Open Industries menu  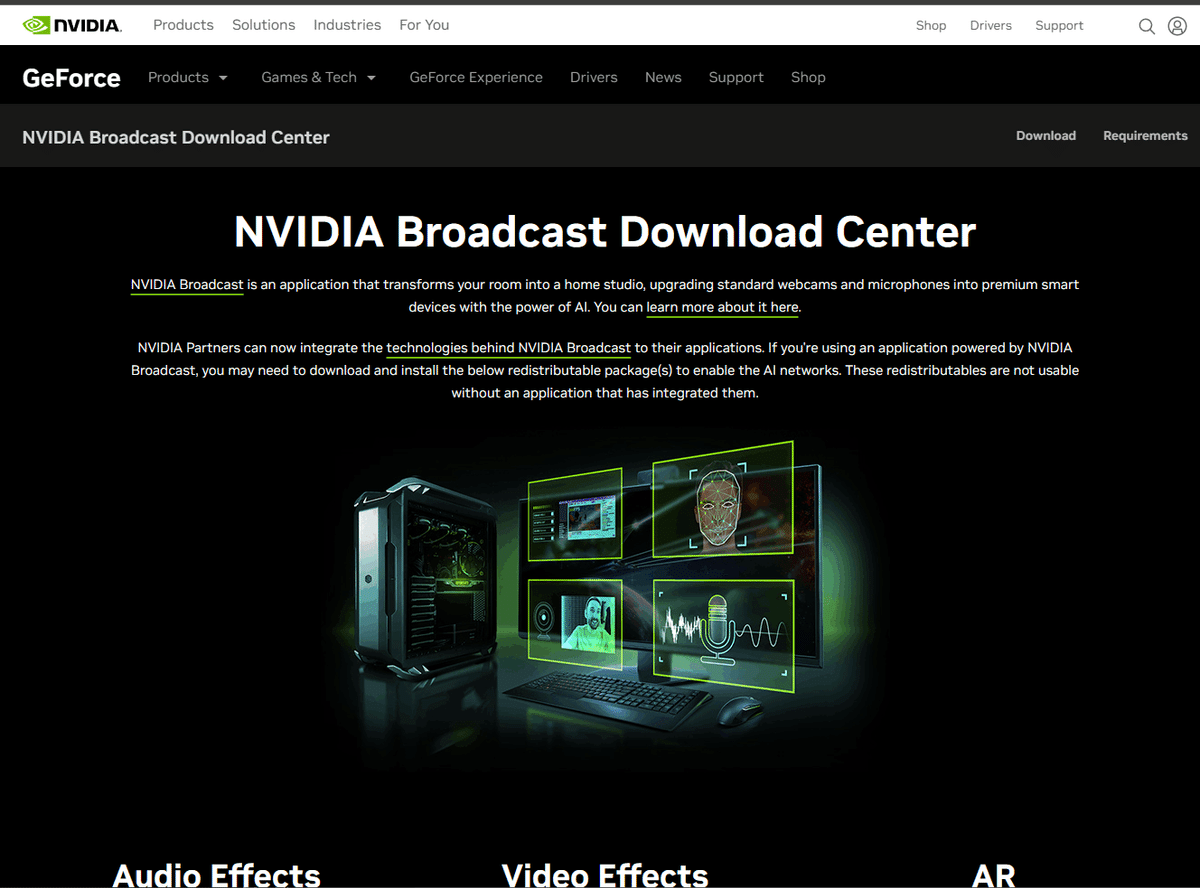[347, 25]
